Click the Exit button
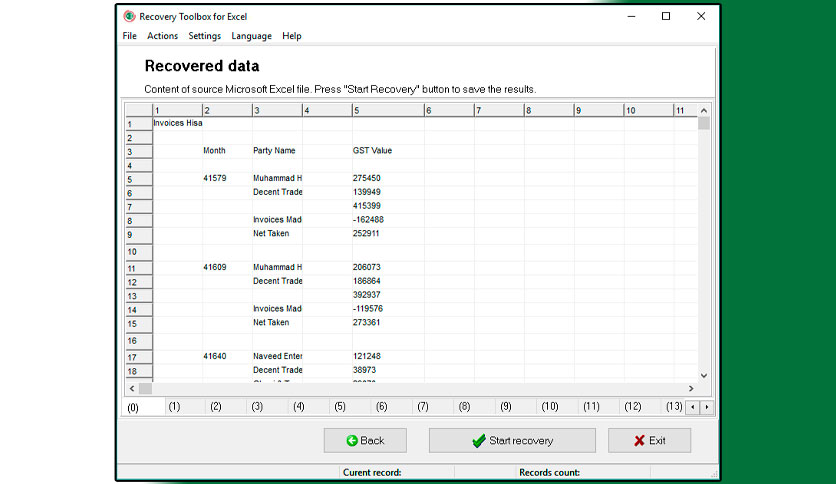This screenshot has width=836, height=484. pyautogui.click(x=649, y=440)
